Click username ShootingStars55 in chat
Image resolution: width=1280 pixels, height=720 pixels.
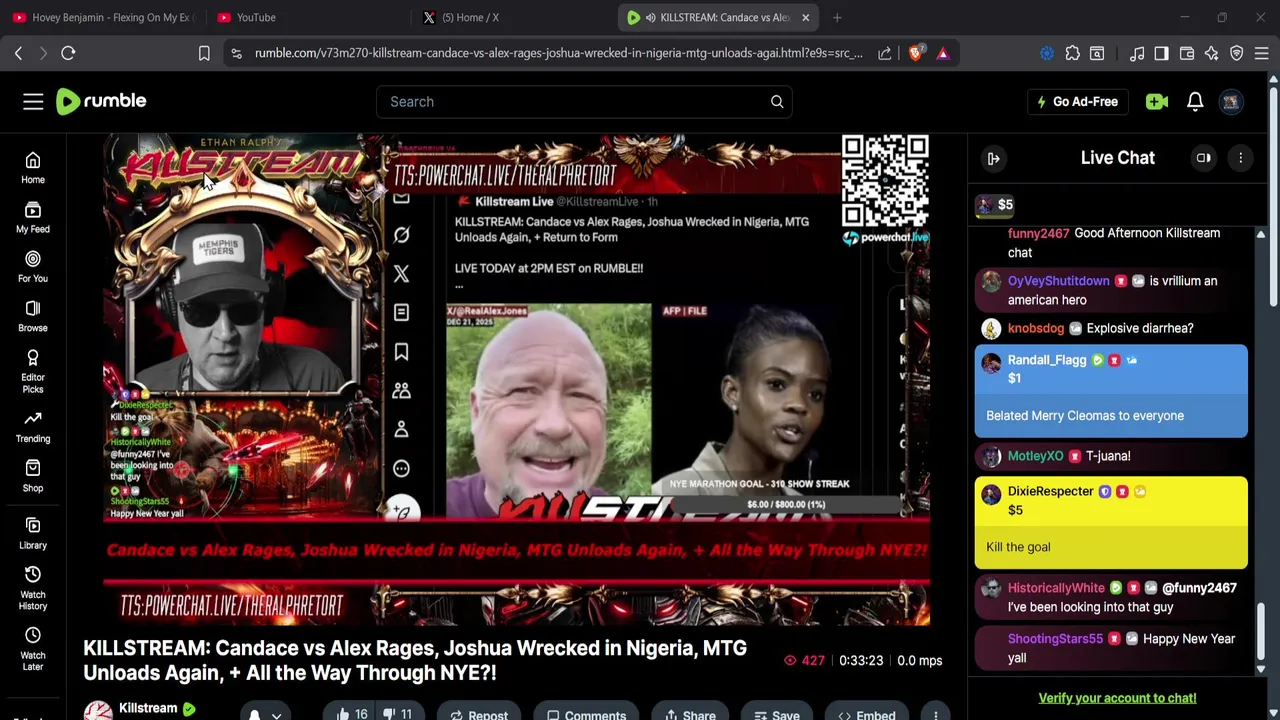pyautogui.click(x=1055, y=639)
